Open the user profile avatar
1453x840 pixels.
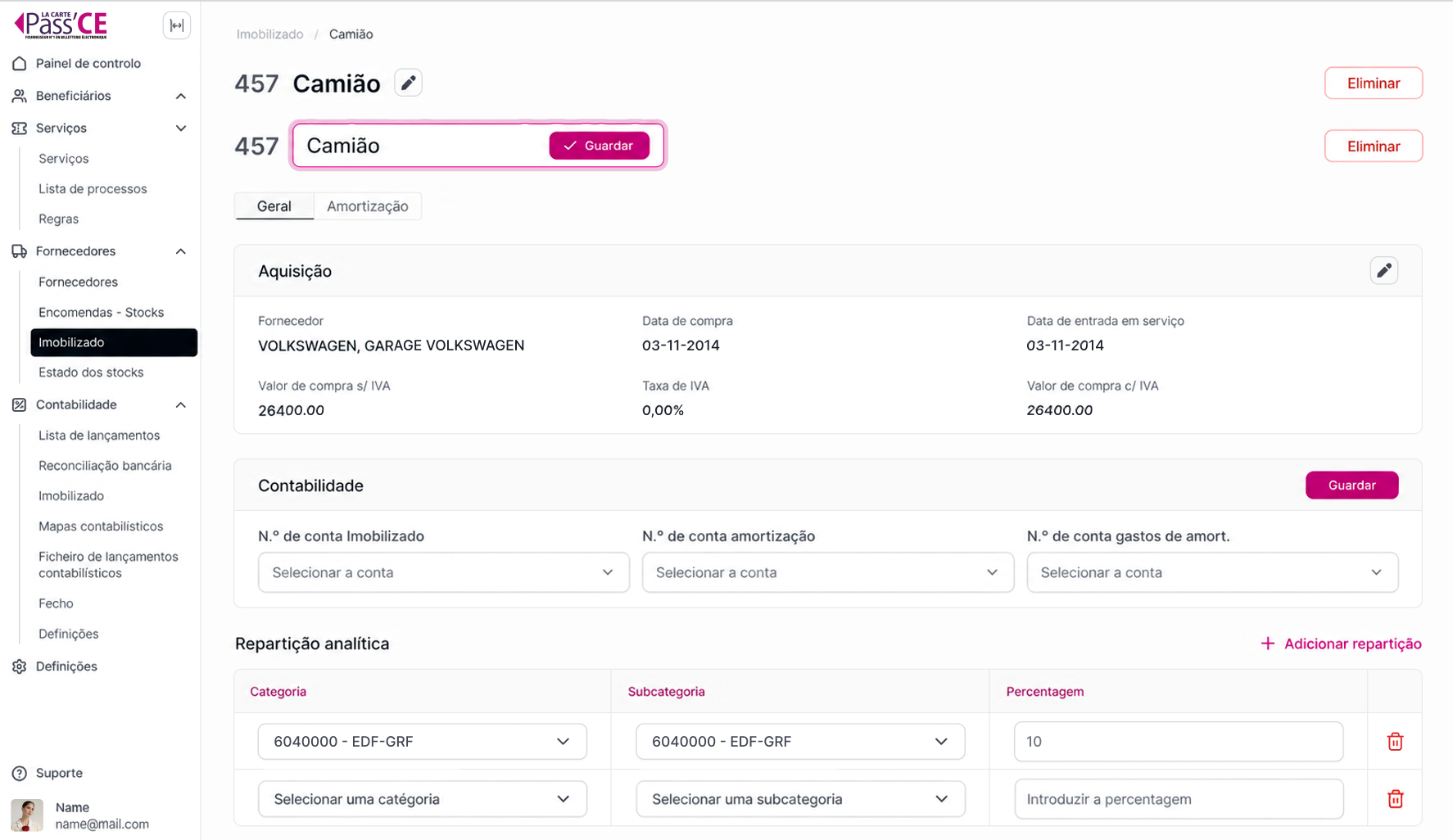point(27,815)
